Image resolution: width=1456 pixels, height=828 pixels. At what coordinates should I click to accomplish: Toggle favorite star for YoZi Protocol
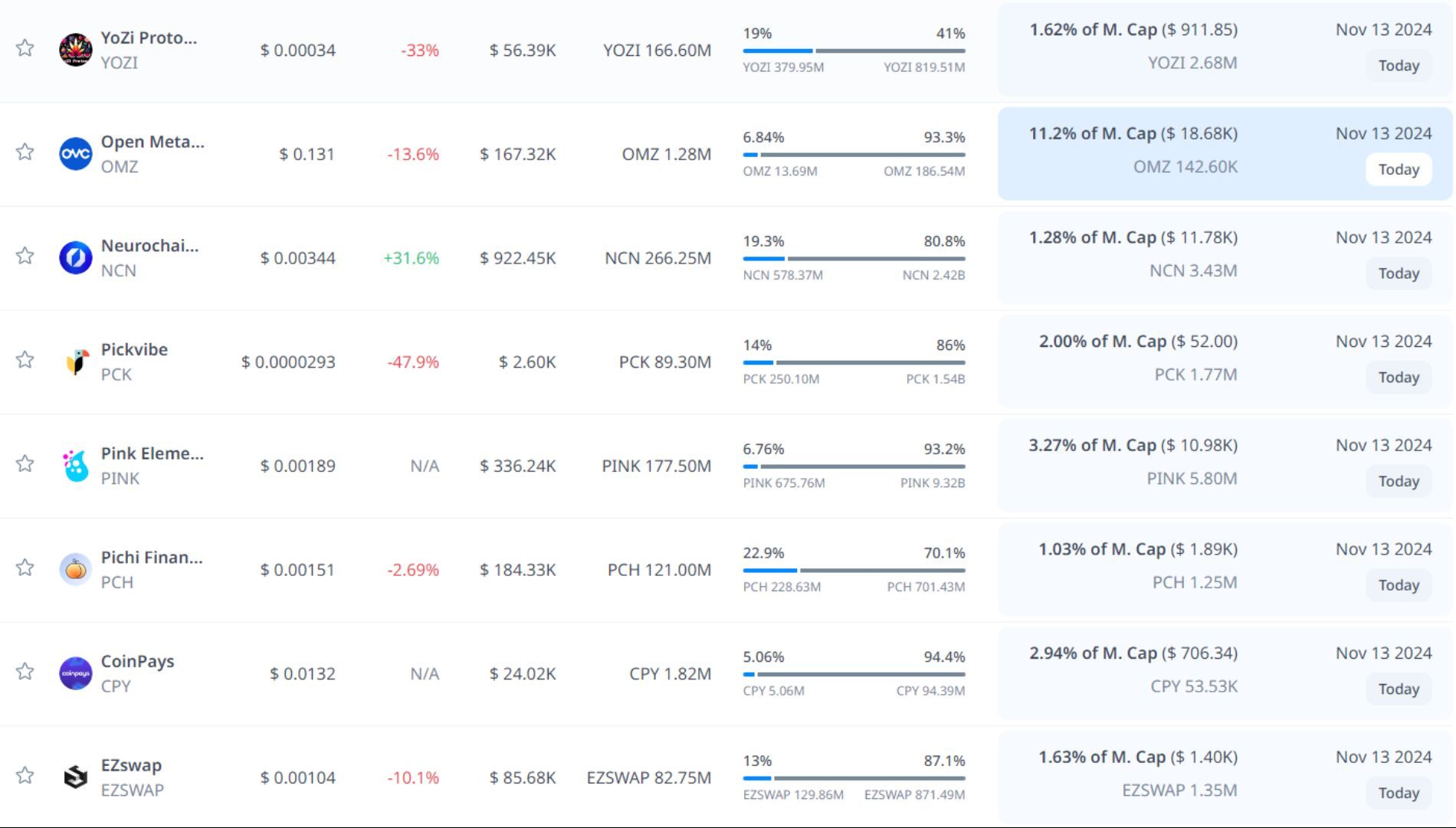tap(25, 48)
